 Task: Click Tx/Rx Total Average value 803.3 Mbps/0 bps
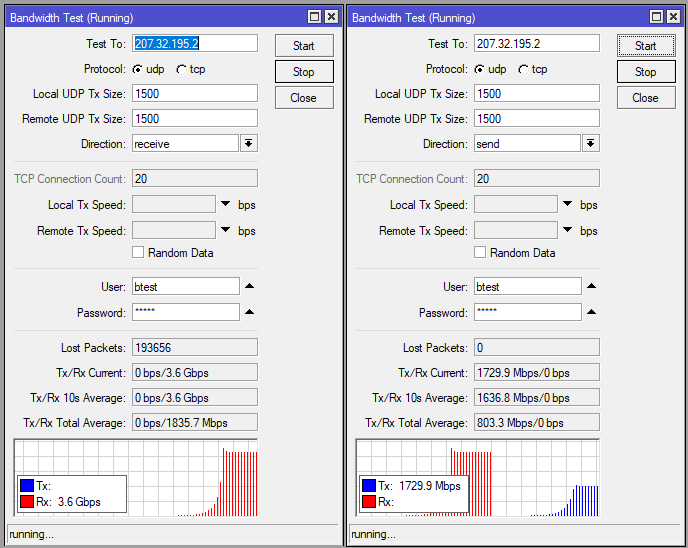click(537, 423)
